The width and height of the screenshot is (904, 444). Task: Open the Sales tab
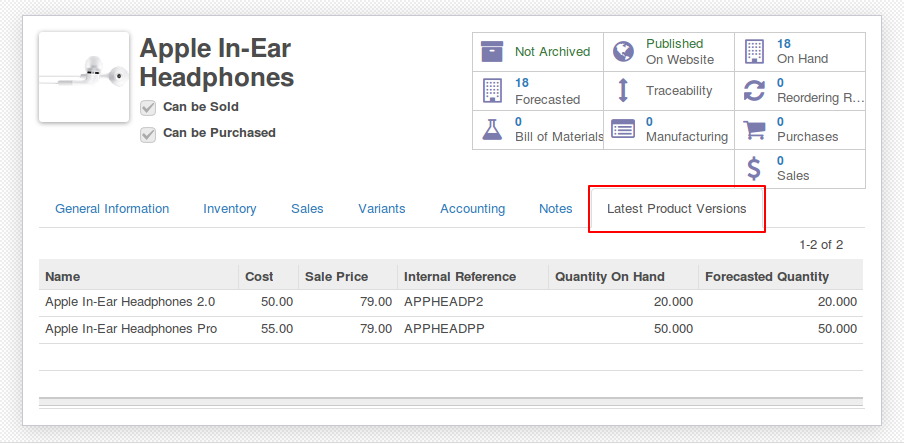point(307,209)
